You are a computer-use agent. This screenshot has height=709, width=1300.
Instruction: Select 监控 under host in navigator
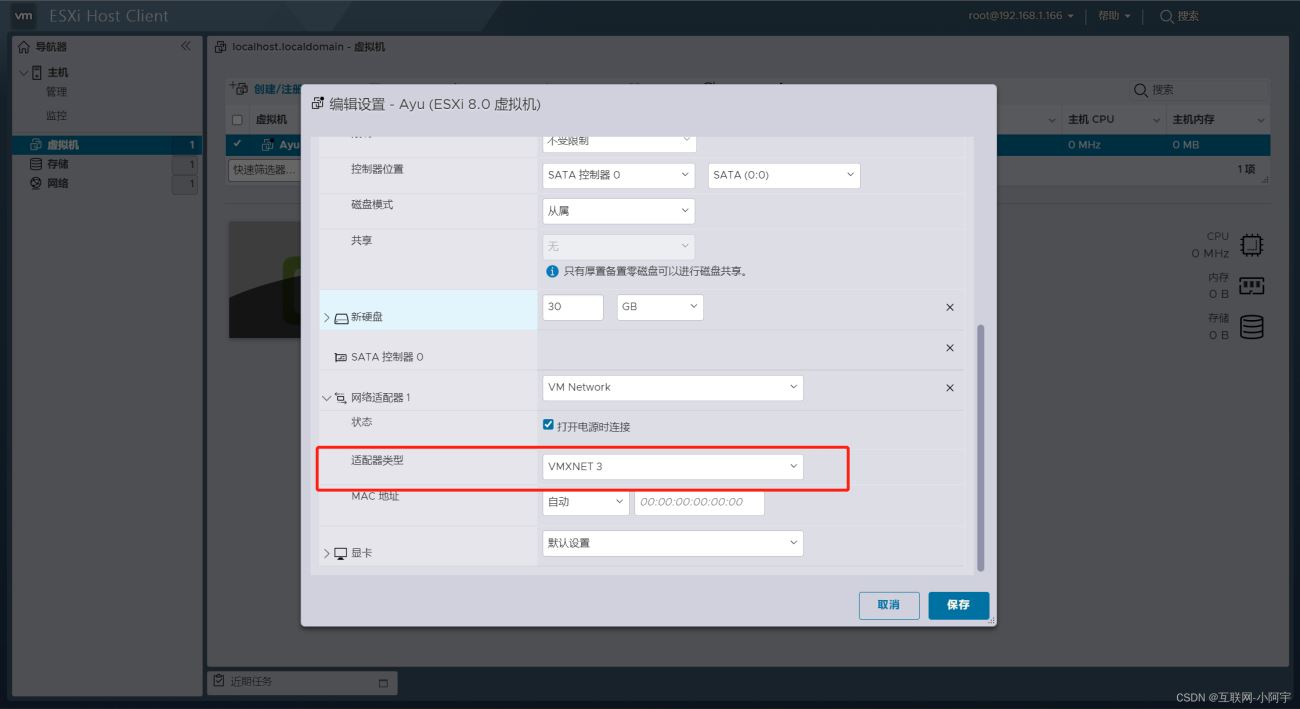[x=56, y=116]
